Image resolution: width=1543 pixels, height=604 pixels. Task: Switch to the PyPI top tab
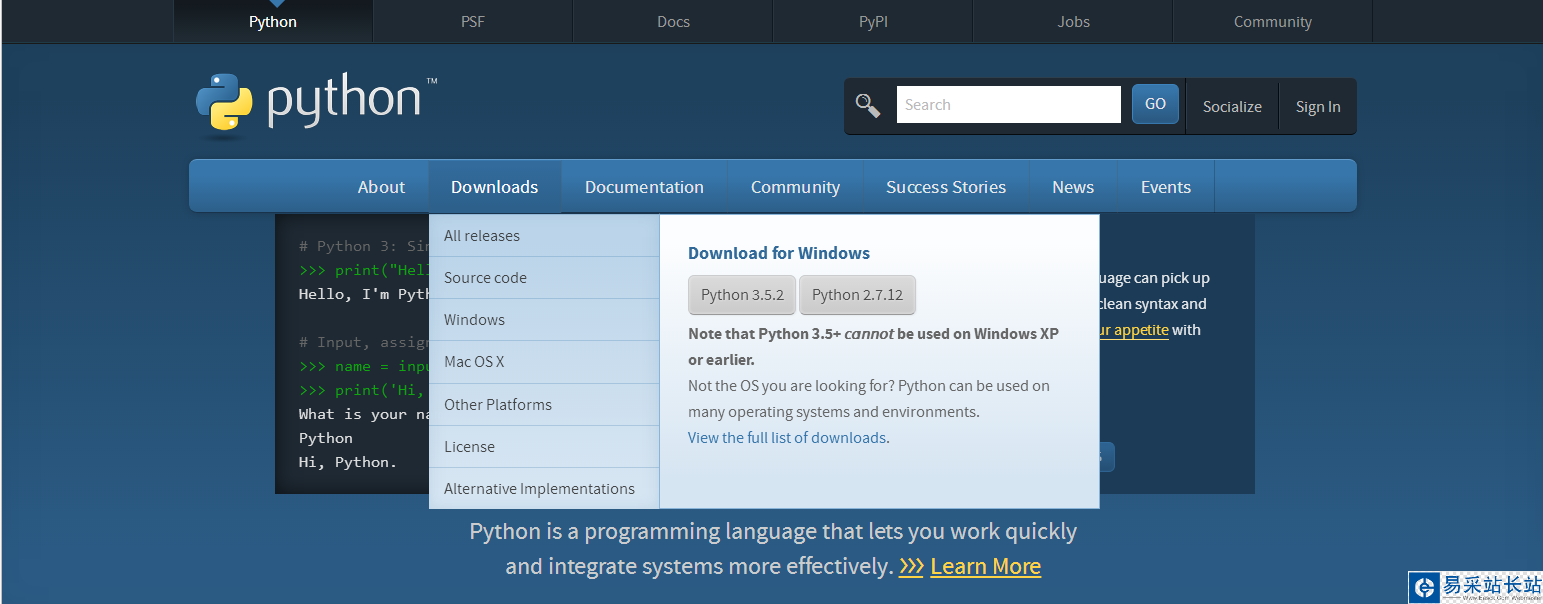click(873, 22)
